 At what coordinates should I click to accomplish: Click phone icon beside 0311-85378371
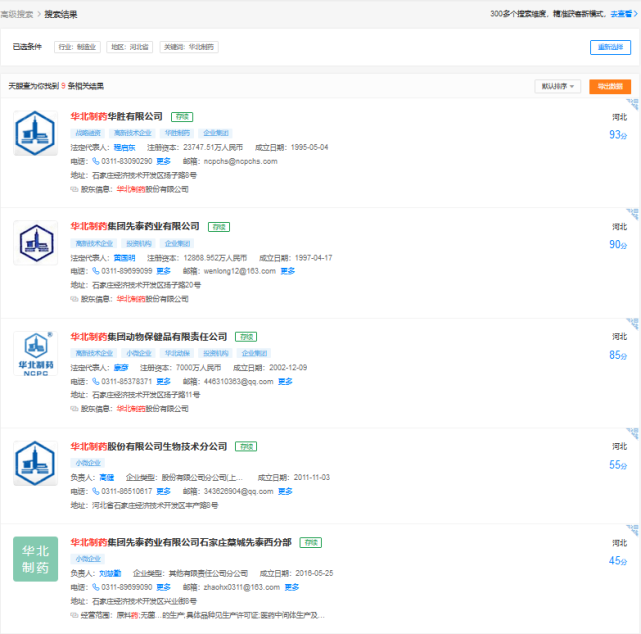pyautogui.click(x=96, y=381)
